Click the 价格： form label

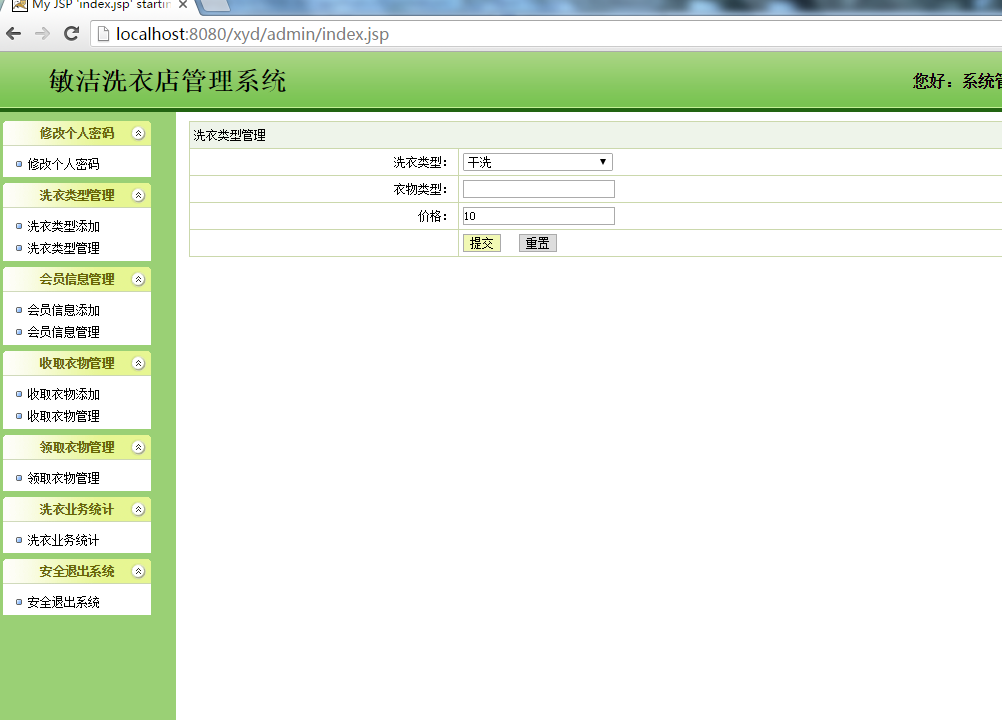(x=433, y=216)
